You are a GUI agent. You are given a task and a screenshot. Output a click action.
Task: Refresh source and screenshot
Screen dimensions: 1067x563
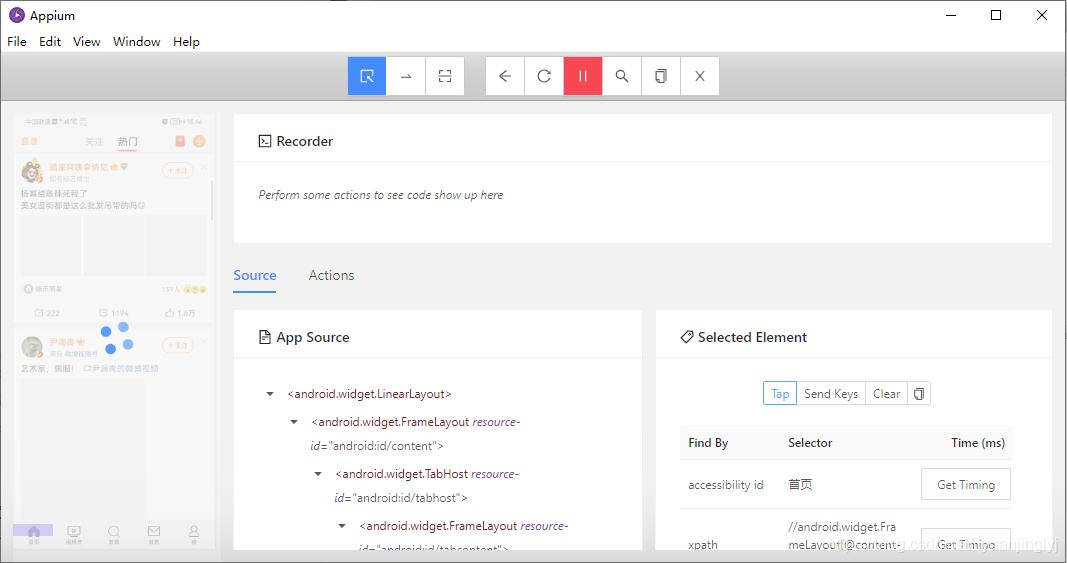(544, 76)
